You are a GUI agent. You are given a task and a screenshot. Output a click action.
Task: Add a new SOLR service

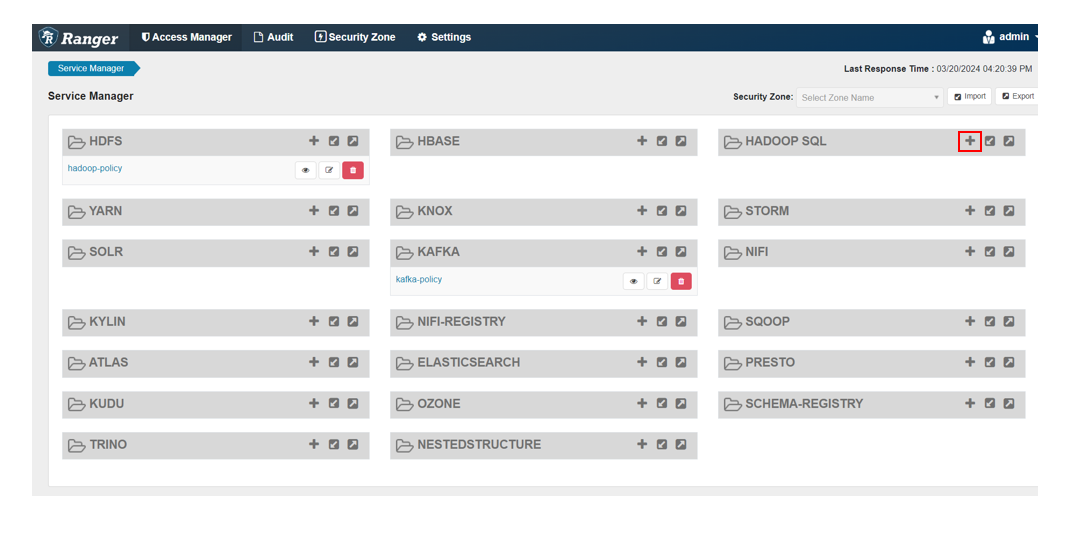click(314, 252)
